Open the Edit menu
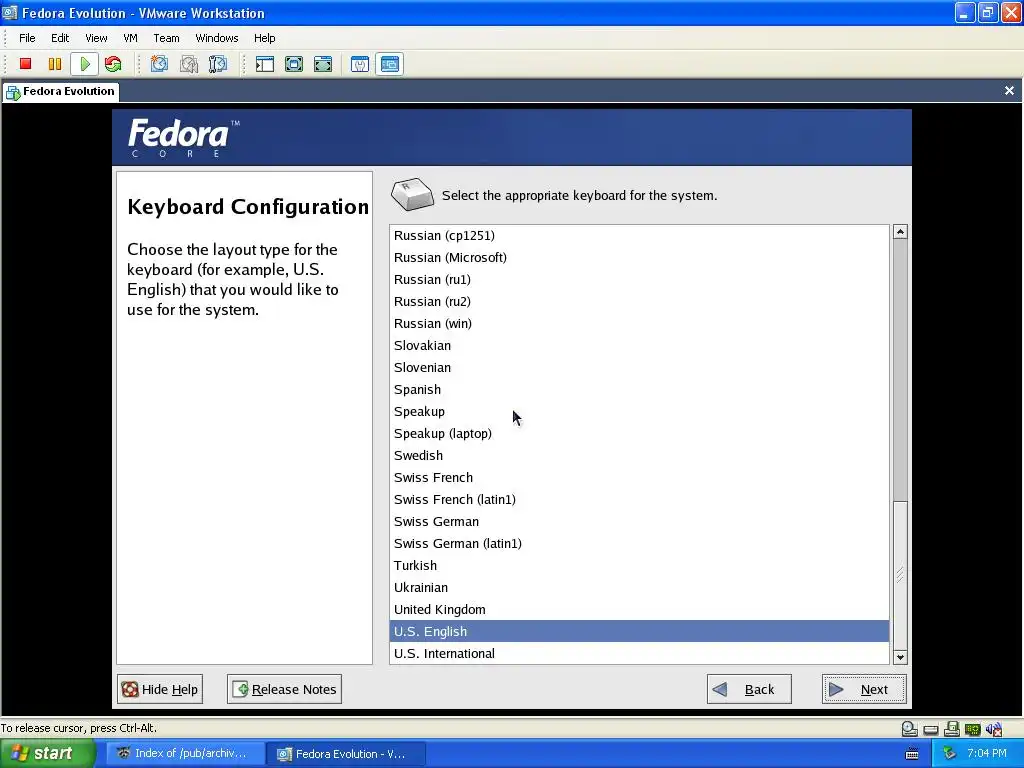Image resolution: width=1024 pixels, height=768 pixels. tap(60, 38)
